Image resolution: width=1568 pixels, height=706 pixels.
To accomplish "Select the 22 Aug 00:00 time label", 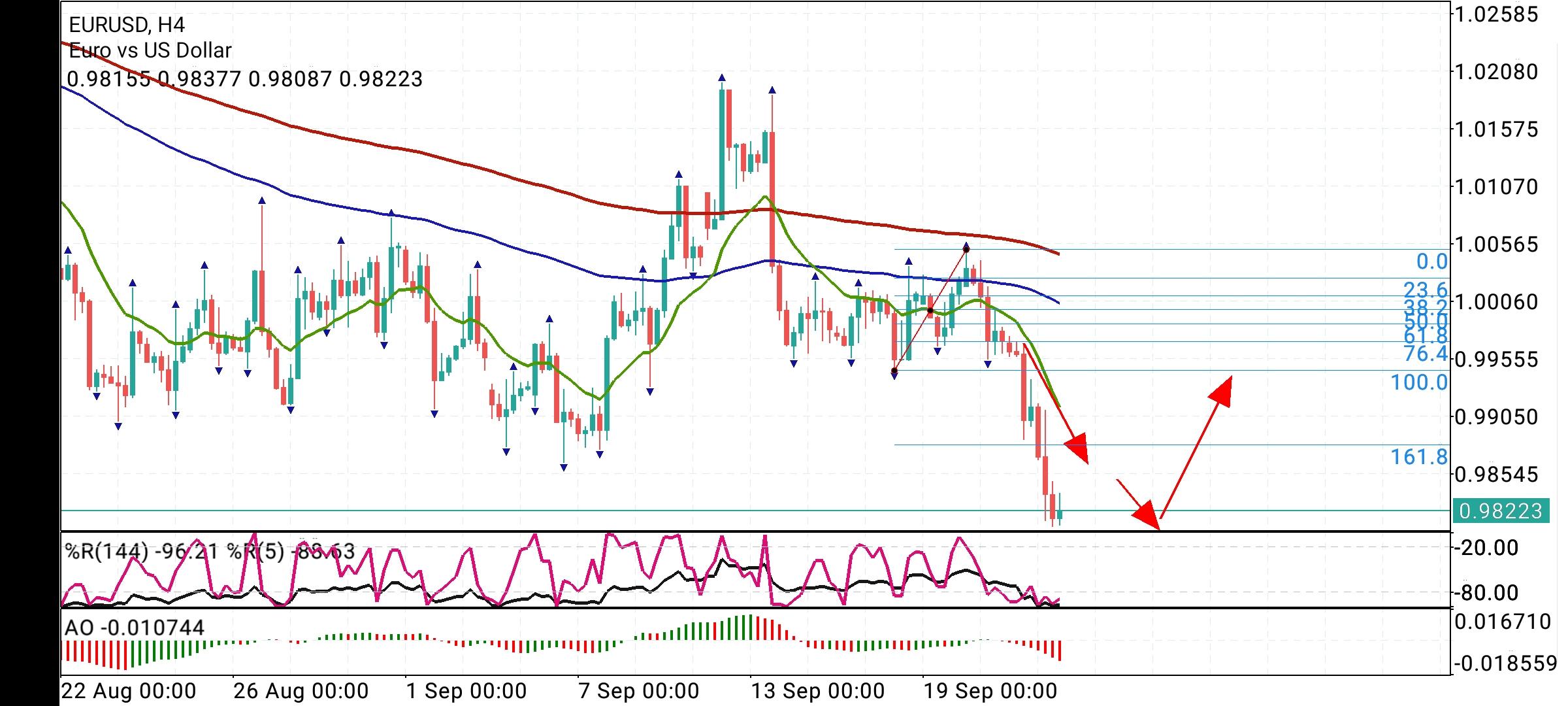I will coord(129,690).
